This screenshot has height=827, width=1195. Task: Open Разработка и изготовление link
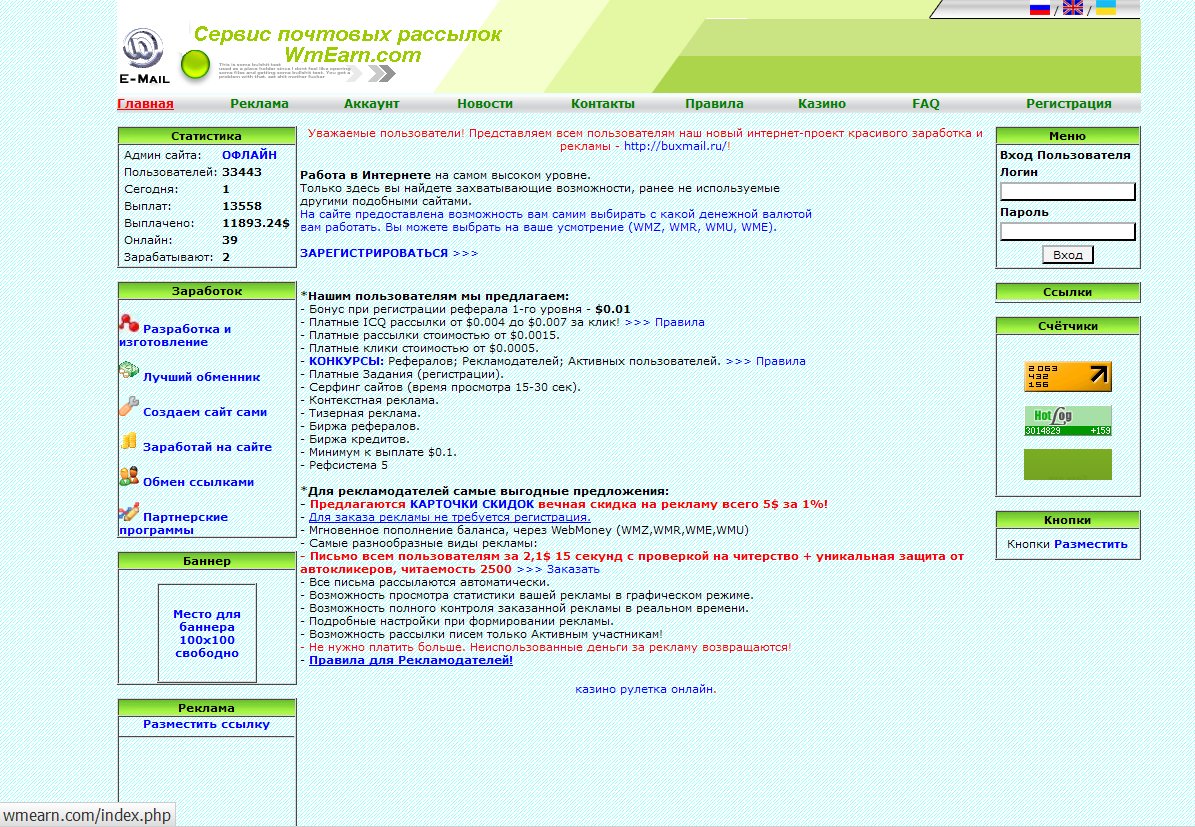coord(175,335)
